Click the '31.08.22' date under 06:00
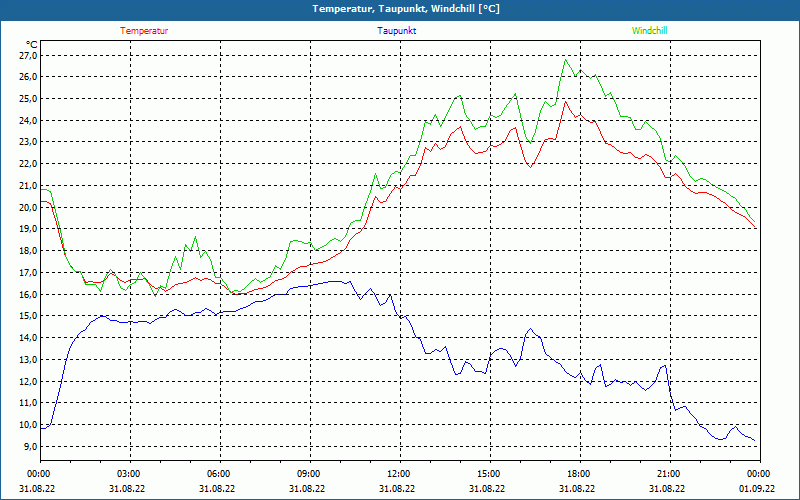 [217, 488]
